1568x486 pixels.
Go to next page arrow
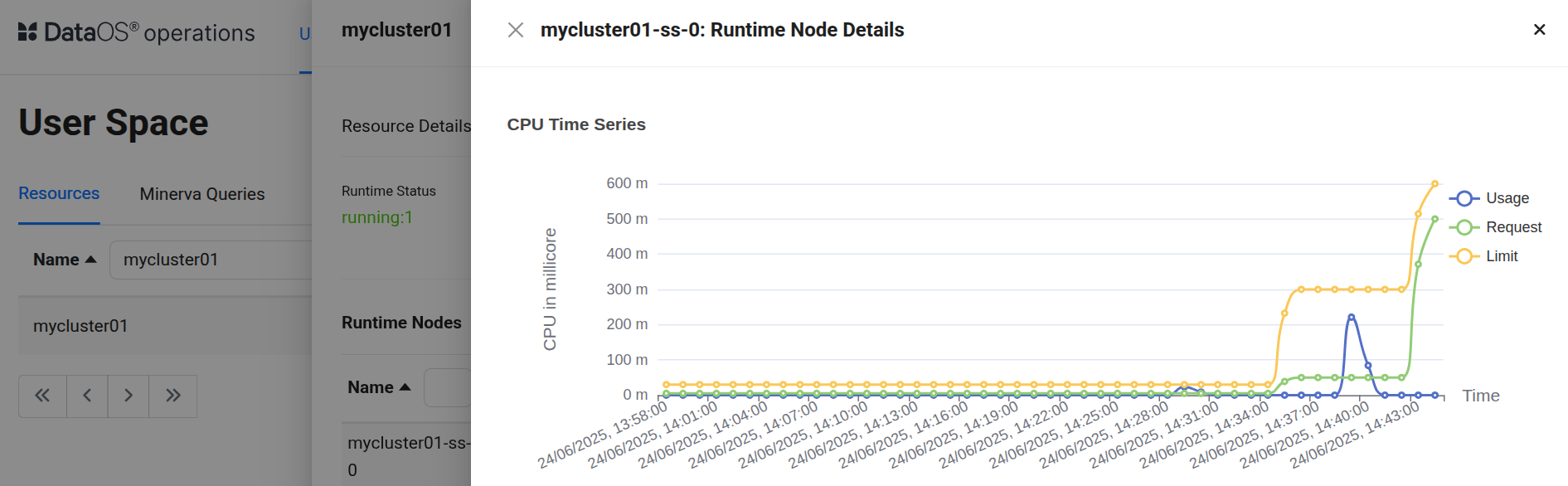point(129,396)
